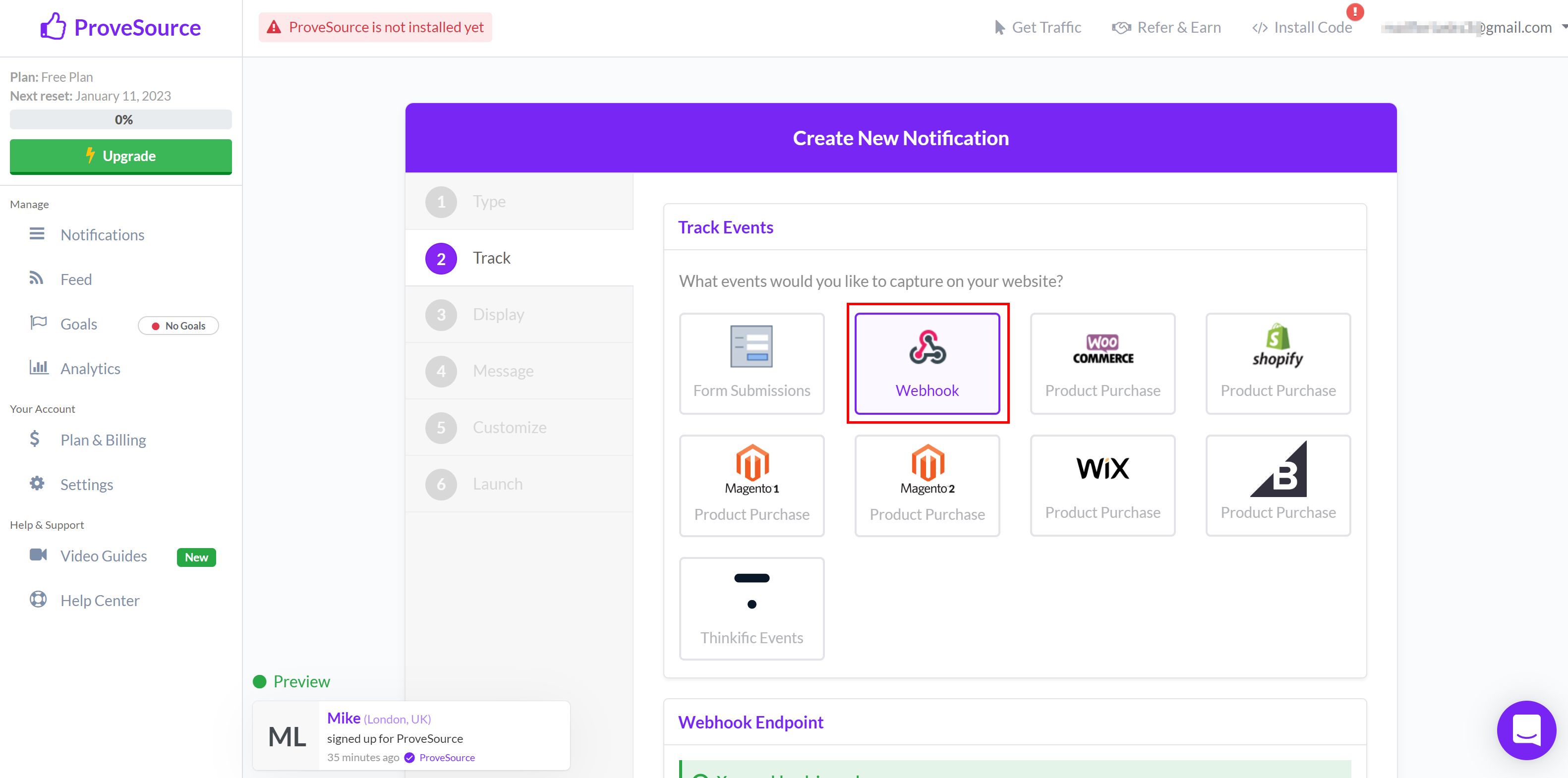Click the Video Guides camera icon
This screenshot has width=1568, height=778.
(x=38, y=555)
